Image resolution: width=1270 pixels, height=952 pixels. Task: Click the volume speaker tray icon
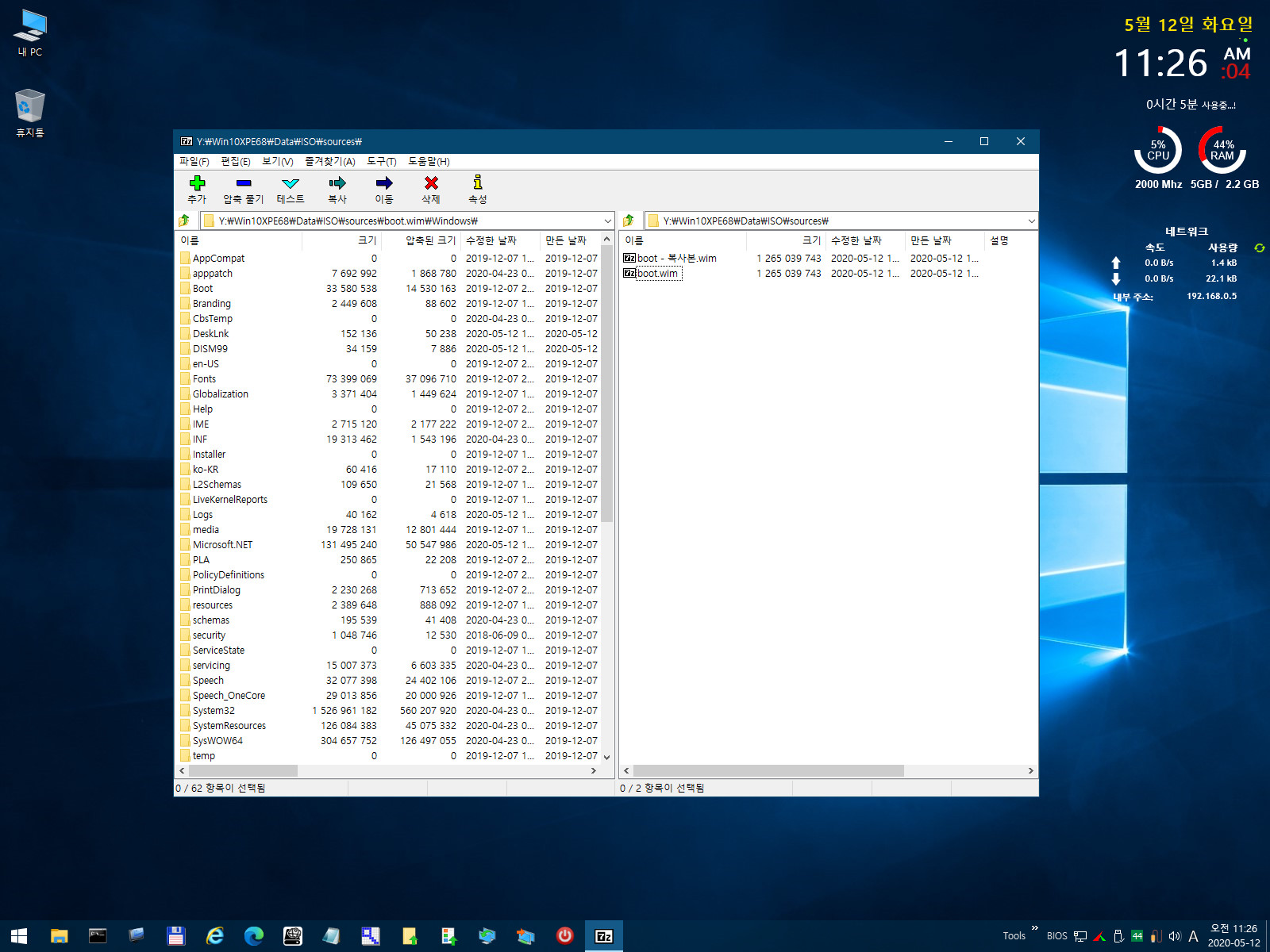click(1175, 936)
